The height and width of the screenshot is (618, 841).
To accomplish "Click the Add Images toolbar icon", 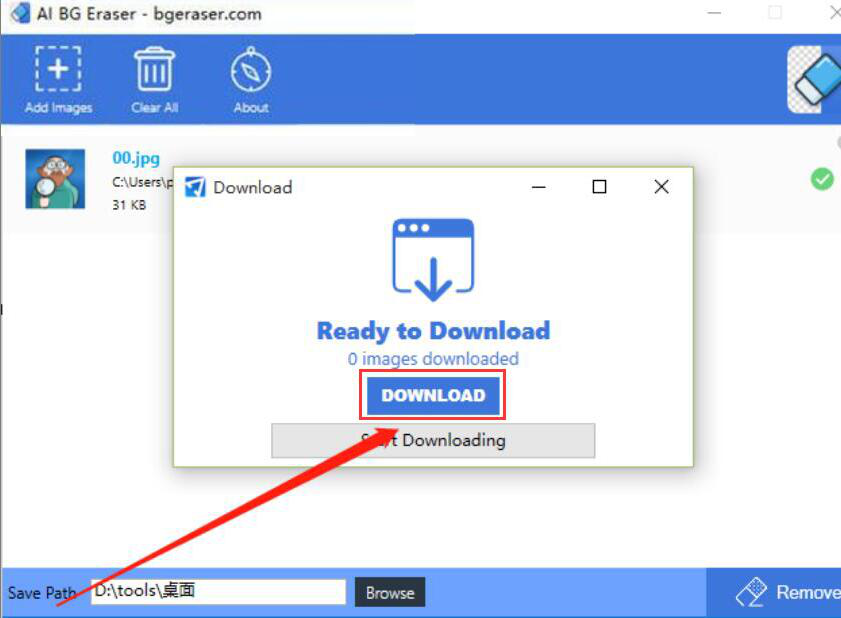I will [58, 69].
